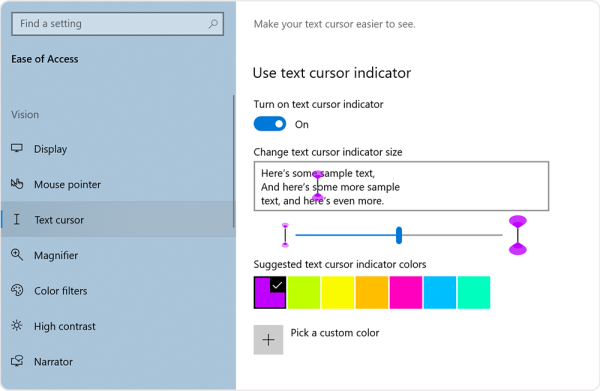Screen dimensions: 600x391
Task: Click the sidebar vertical scrollbar
Action: (233, 161)
